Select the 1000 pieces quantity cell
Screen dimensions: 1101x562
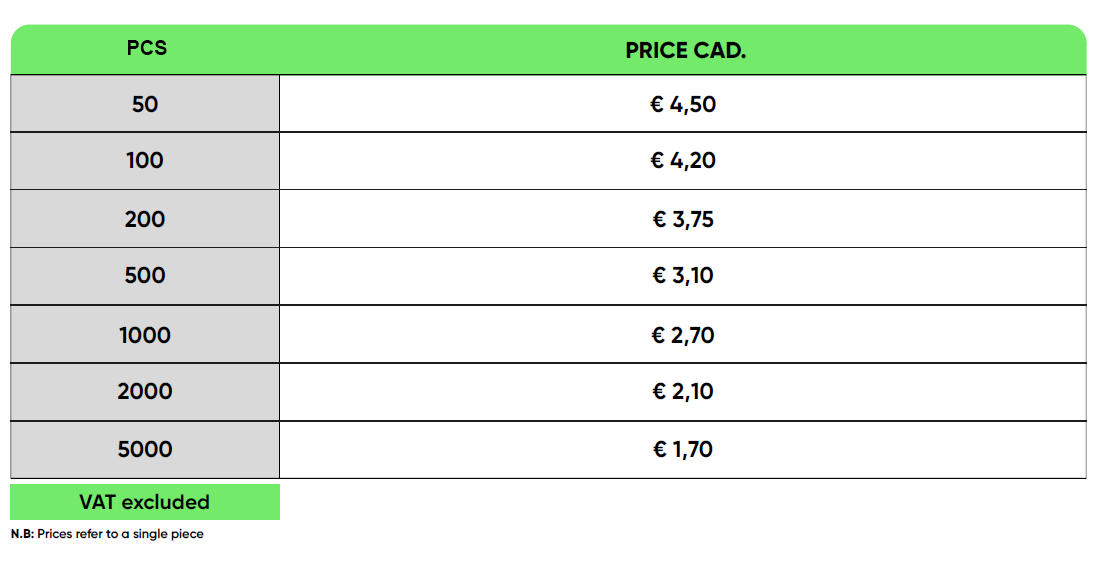pyautogui.click(x=145, y=335)
